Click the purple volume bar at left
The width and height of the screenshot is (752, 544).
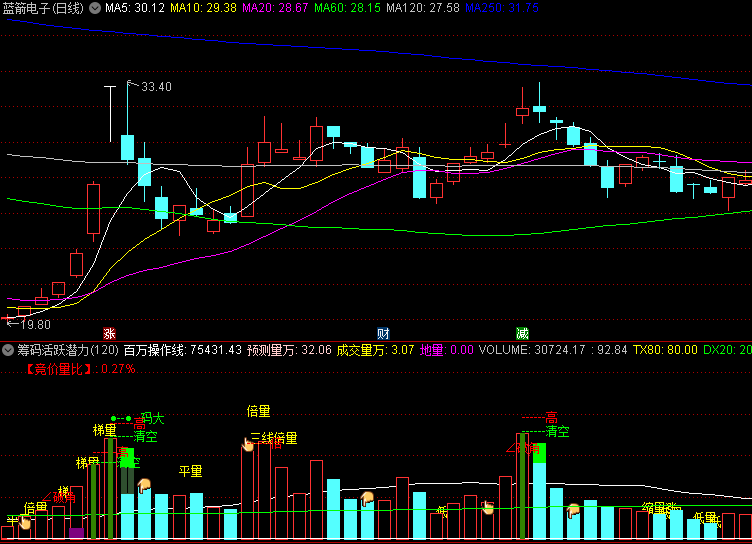tap(76, 533)
